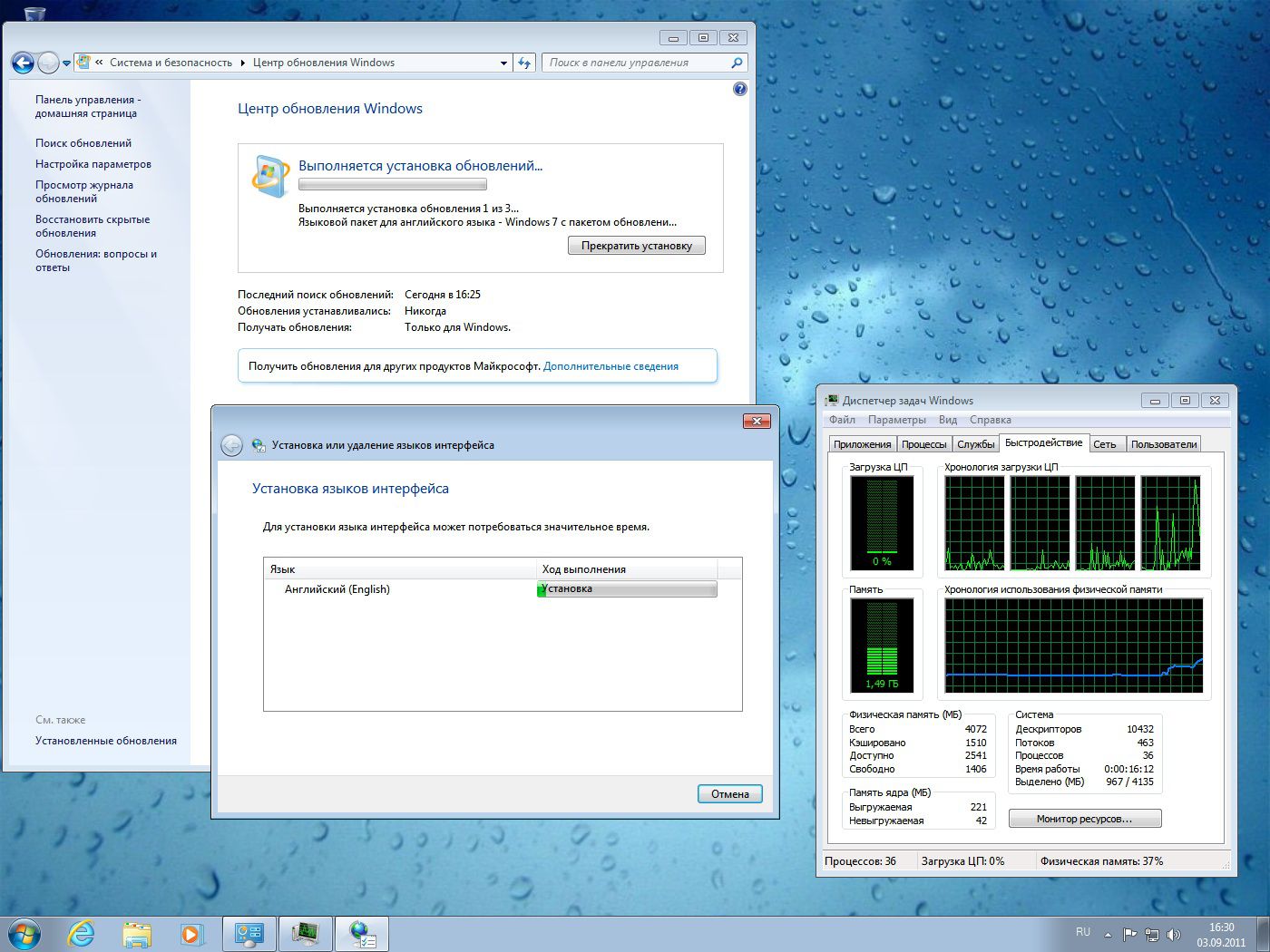Click the 'Ход выполнения' column header

point(627,569)
